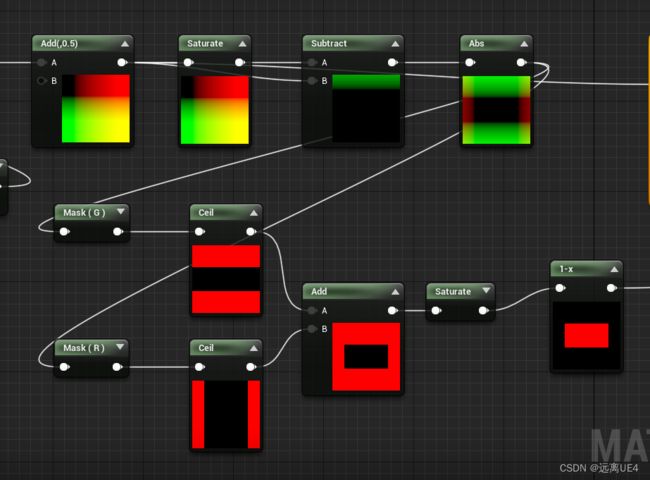Screen dimensions: 650x480
Task: Click upper Ceil horizontal red stripes preview
Action: (226, 279)
